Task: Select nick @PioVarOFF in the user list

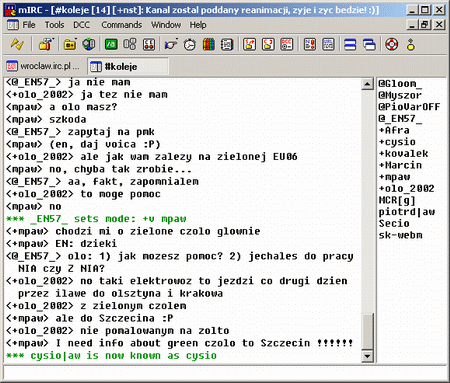Action: [x=409, y=107]
